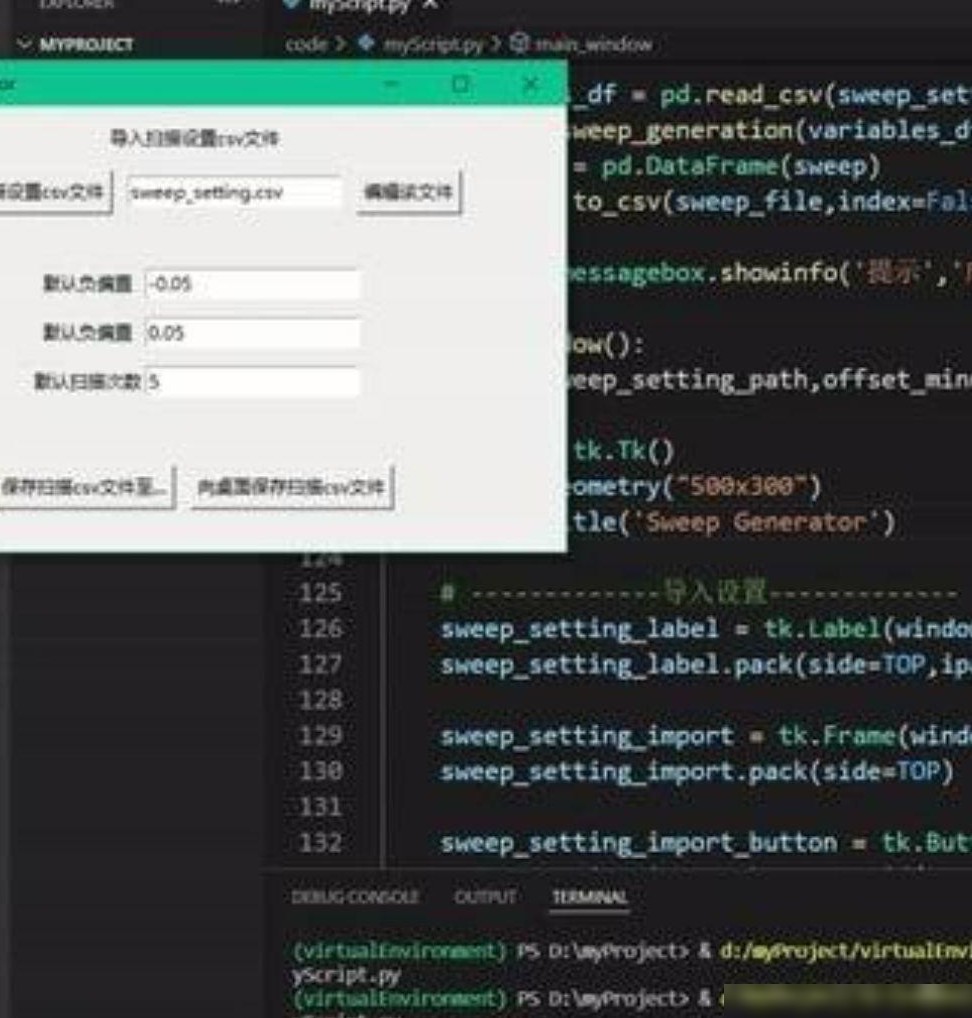This screenshot has height=1018, width=972.
Task: Select the TERMINAL panel tab
Action: click(x=590, y=897)
